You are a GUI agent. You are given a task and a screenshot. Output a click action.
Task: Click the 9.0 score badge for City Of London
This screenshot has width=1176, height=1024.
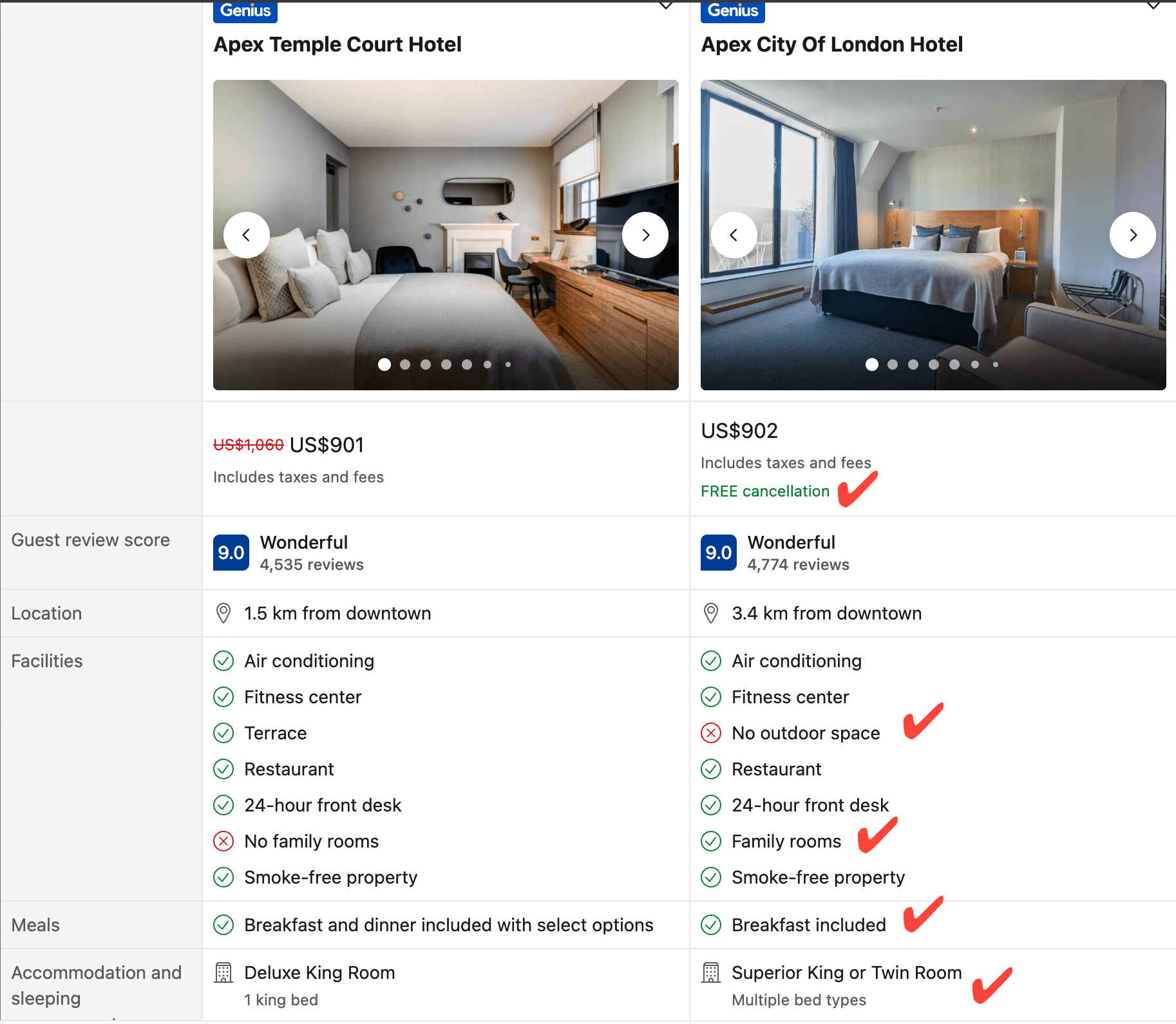[719, 553]
